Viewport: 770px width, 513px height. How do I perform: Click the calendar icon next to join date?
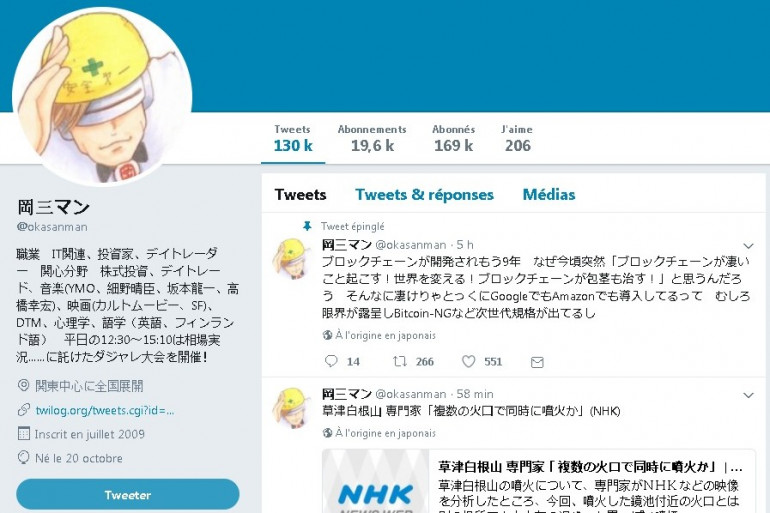pos(23,434)
